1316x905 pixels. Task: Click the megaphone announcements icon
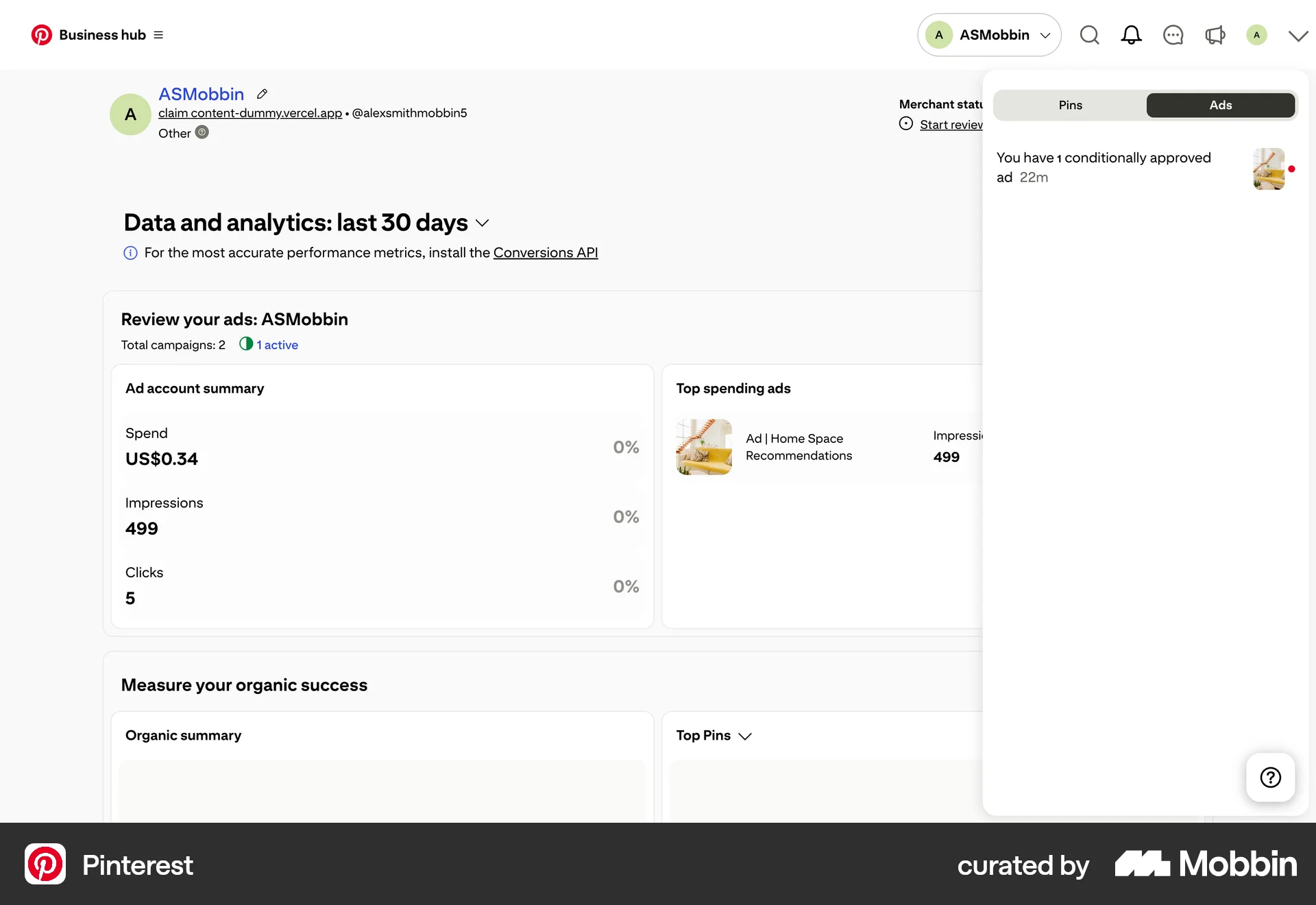click(x=1215, y=35)
